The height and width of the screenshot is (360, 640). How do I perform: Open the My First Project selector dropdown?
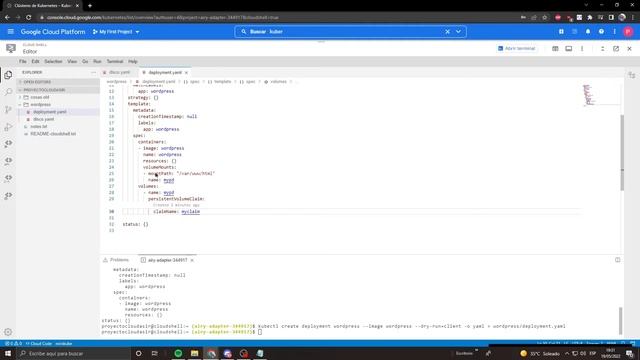point(116,31)
